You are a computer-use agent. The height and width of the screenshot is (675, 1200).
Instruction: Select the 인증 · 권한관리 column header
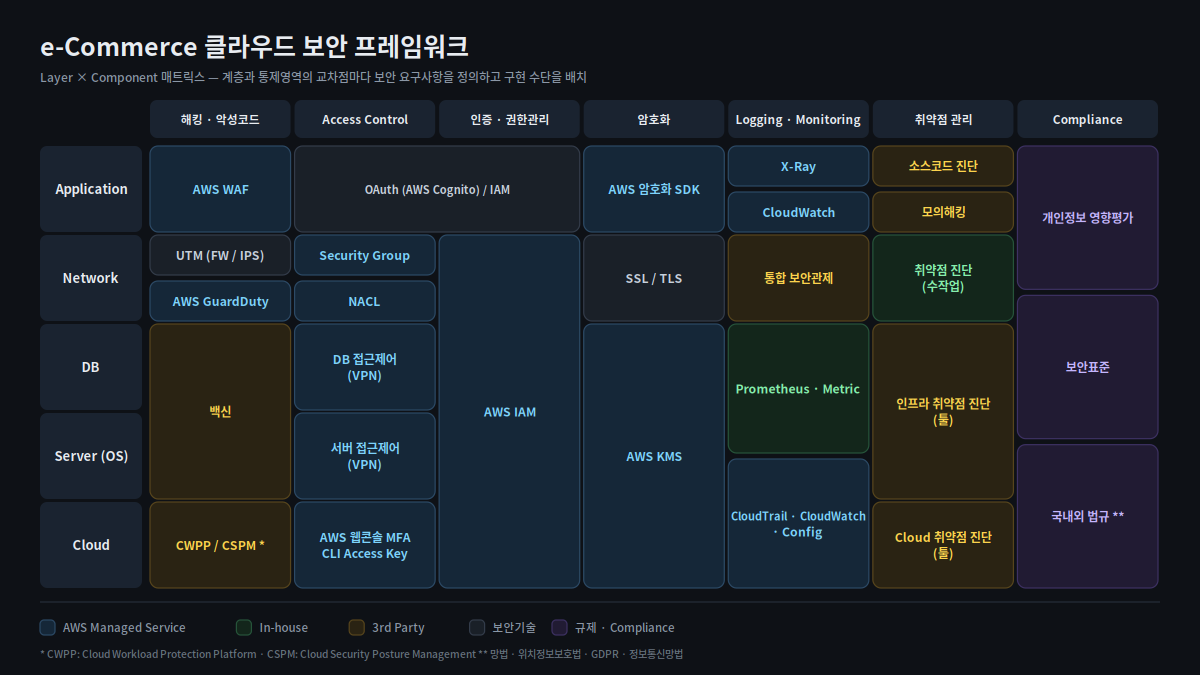coord(509,119)
